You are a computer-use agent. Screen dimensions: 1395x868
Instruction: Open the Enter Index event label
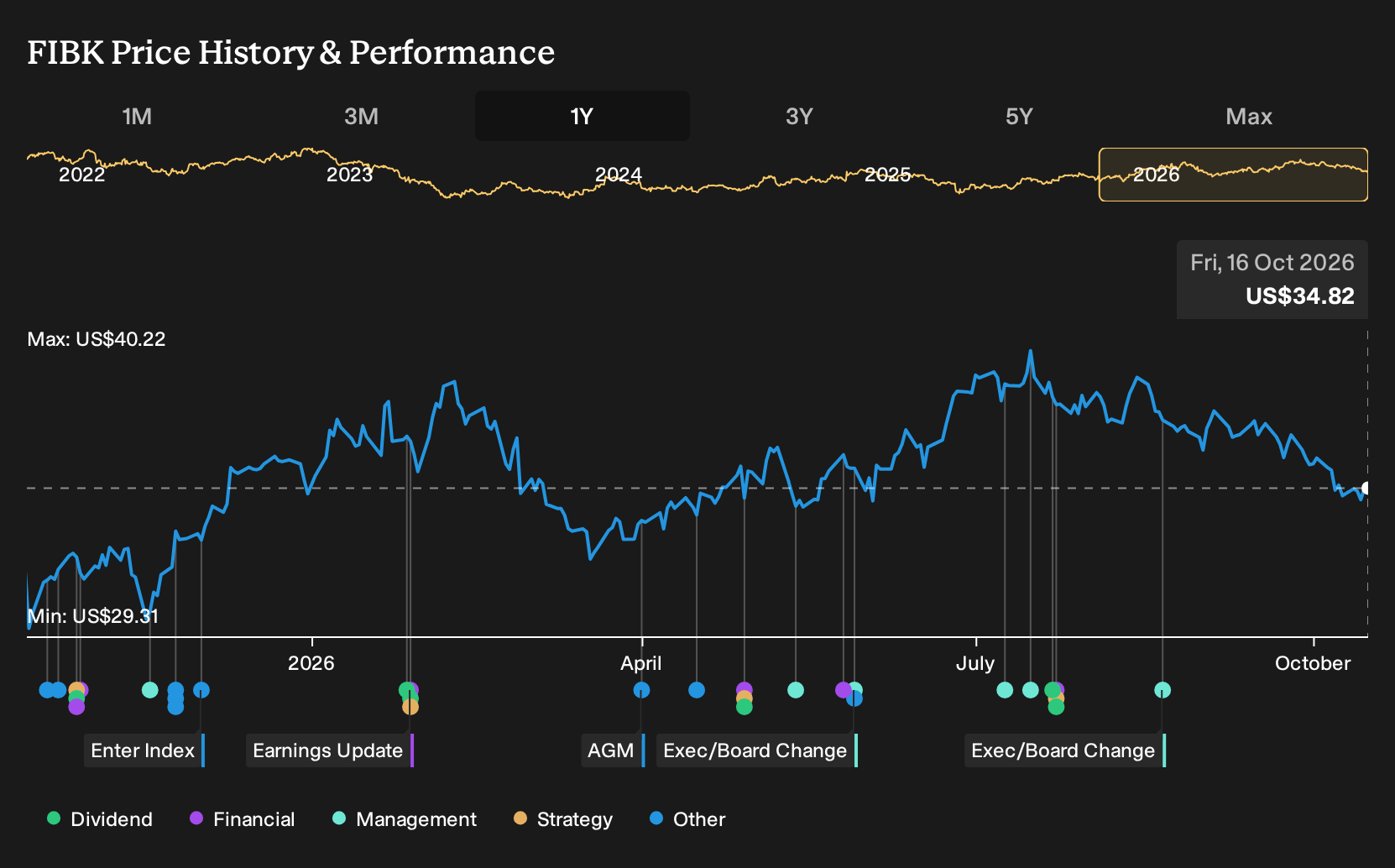144,750
